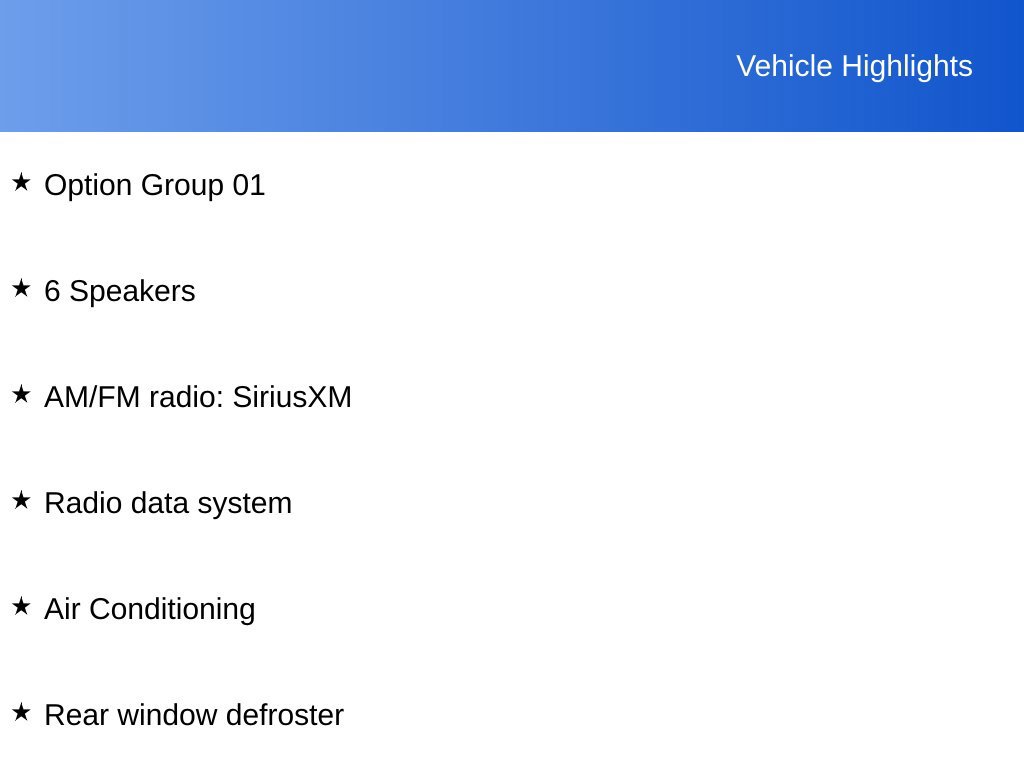This screenshot has width=1024, height=768.
Task: Click the Vehicle Highlights header title
Action: [854, 67]
